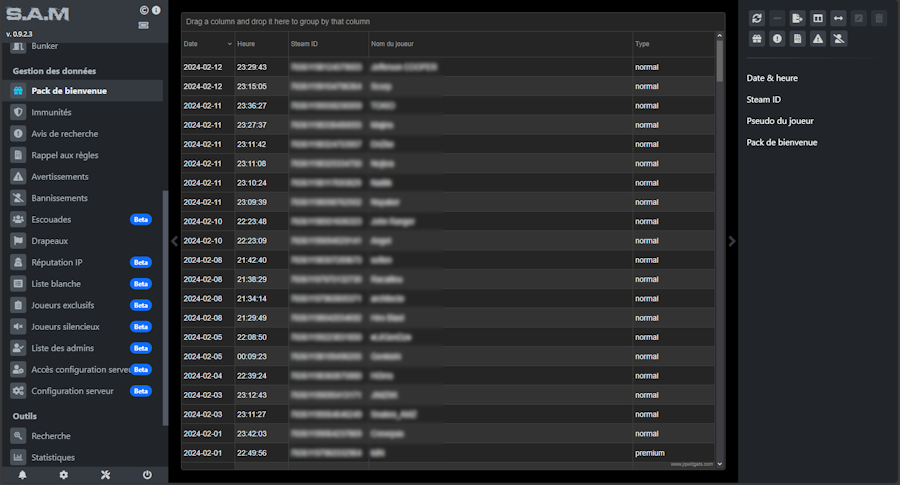Click the crossed-out user icon
The width and height of the screenshot is (900, 485).
click(x=838, y=39)
